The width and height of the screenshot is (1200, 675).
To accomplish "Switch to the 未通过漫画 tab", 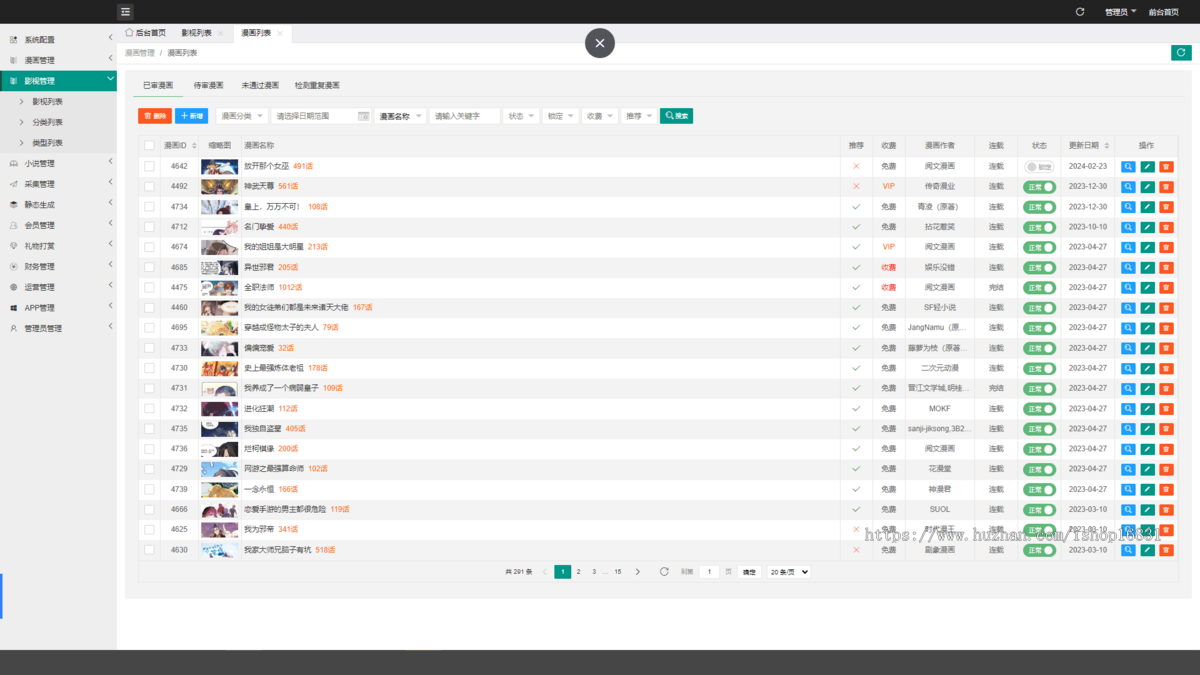I will tap(260, 86).
